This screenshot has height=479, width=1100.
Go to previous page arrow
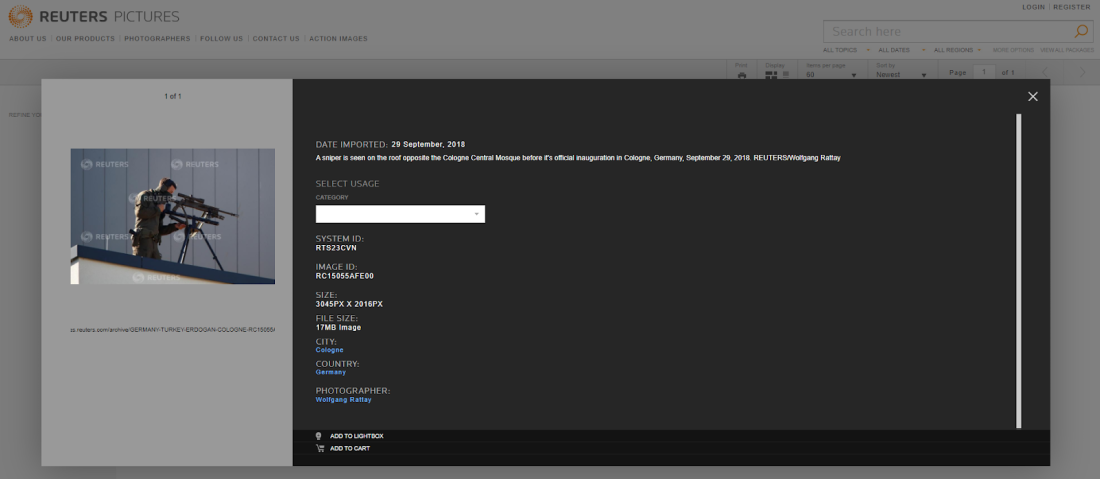tap(1045, 72)
